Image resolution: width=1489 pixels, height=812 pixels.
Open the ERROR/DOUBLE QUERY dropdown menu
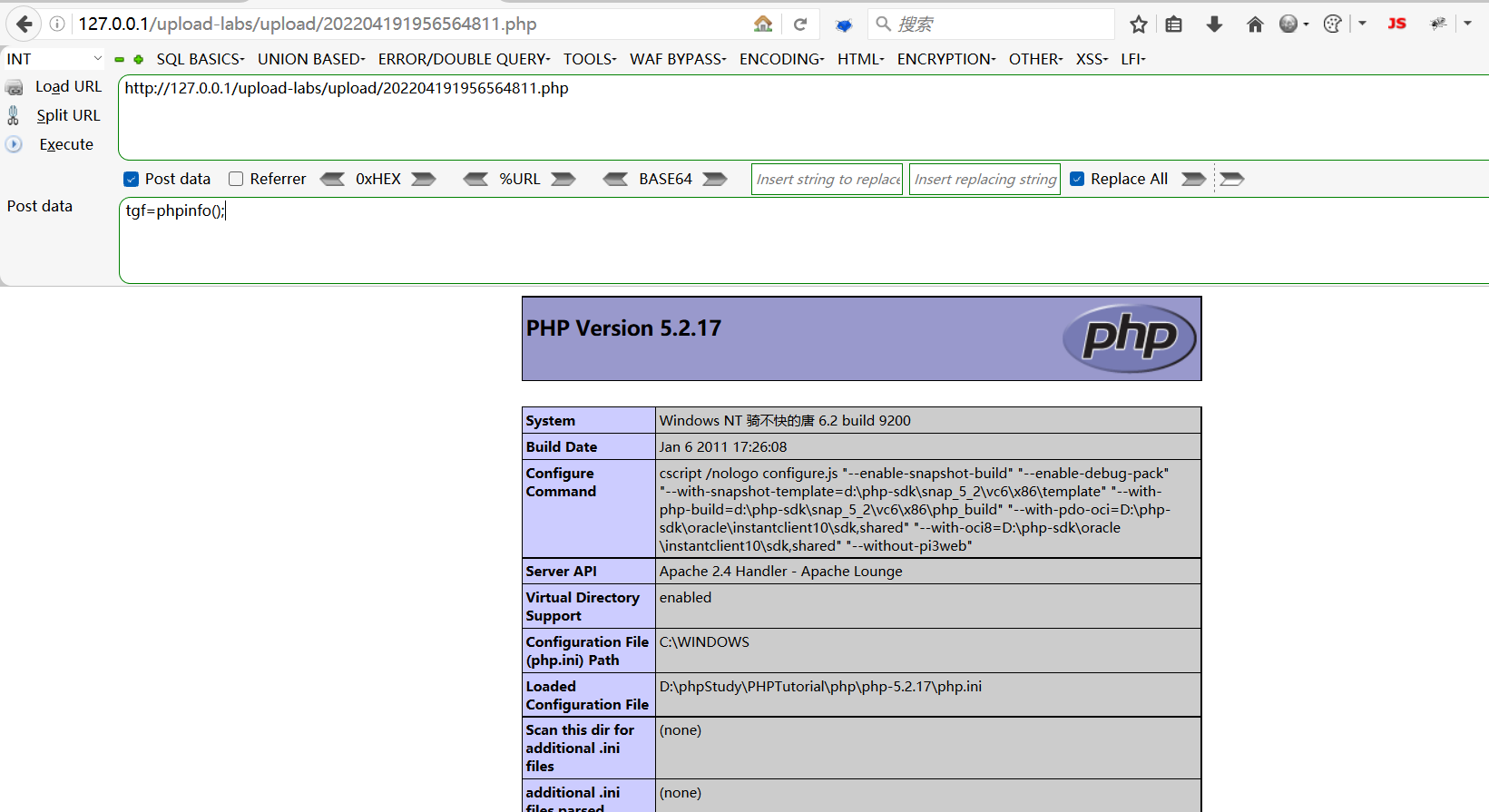coord(464,59)
